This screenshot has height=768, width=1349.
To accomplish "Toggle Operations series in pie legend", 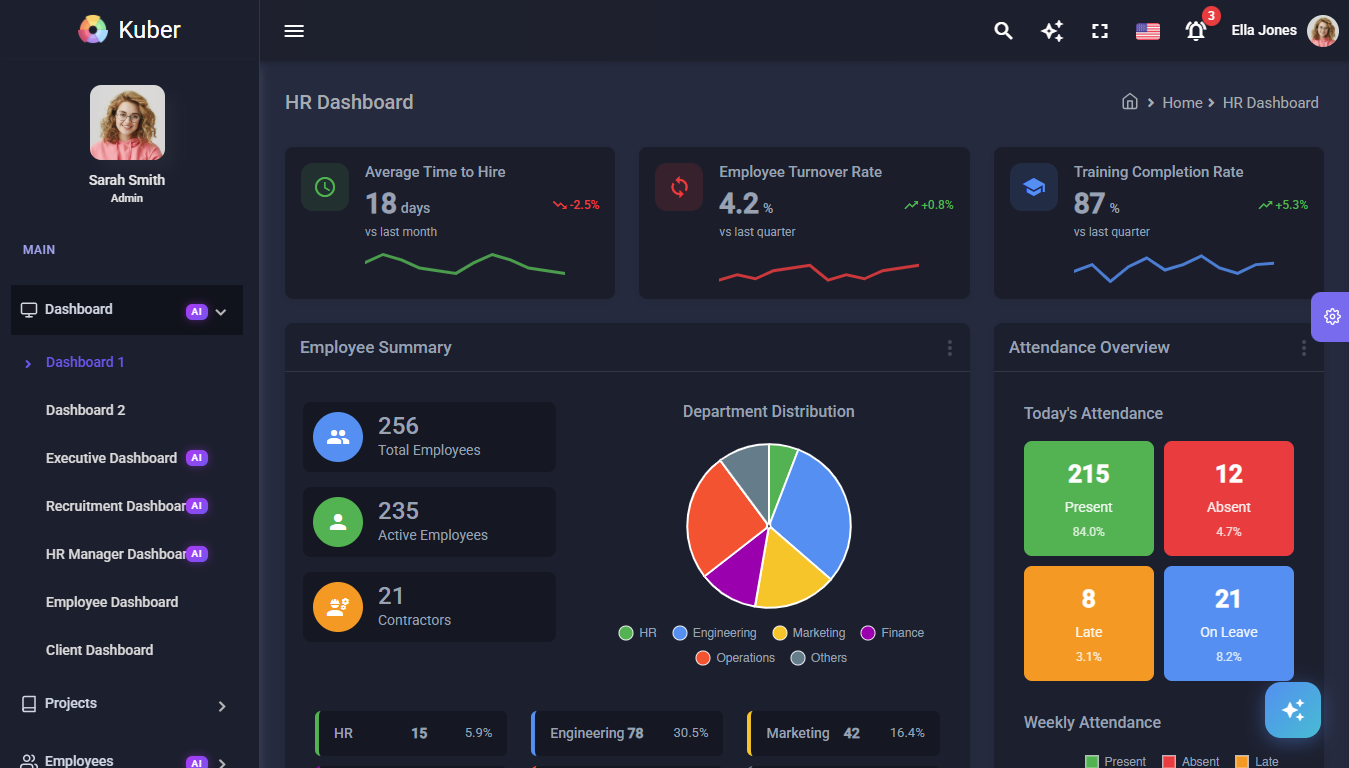I will (x=735, y=658).
